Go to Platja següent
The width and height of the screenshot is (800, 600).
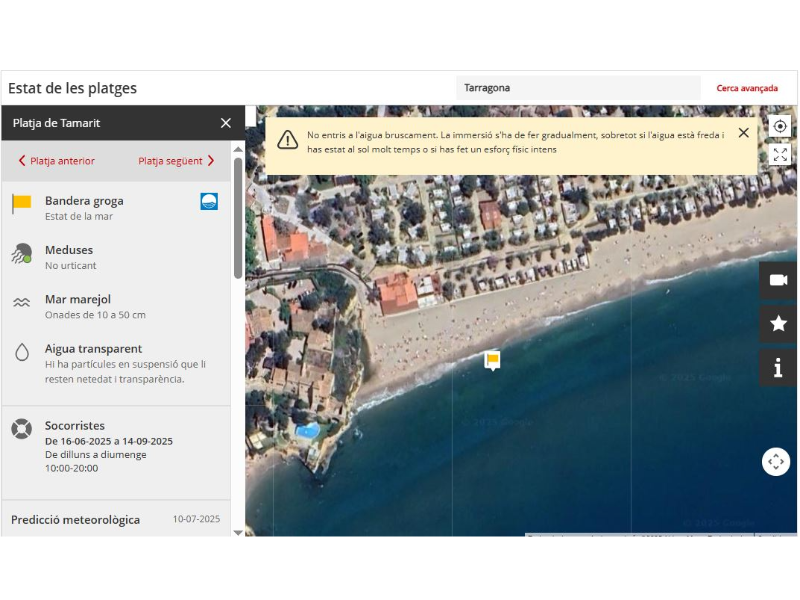point(176,161)
